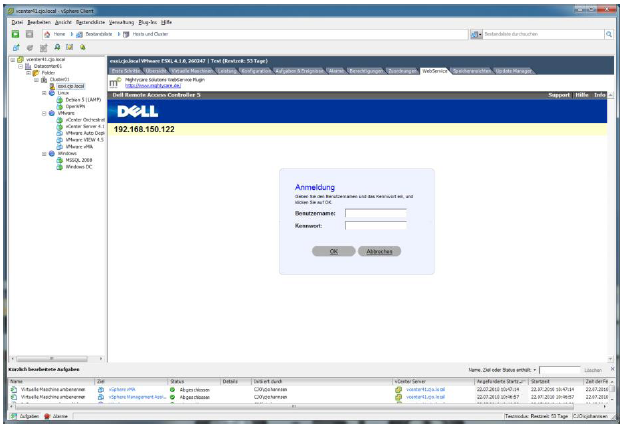Click the Windows DC VM icon
The height and width of the screenshot is (427, 623).
click(60, 167)
